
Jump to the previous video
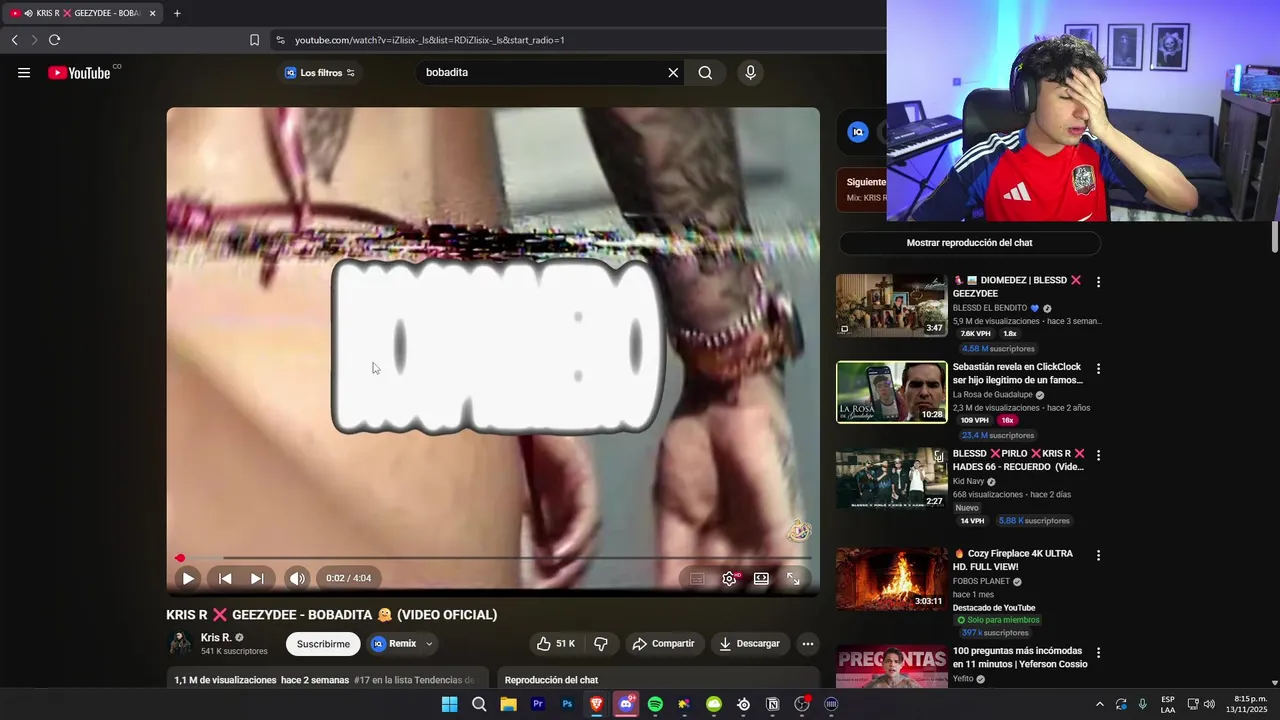coord(225,578)
